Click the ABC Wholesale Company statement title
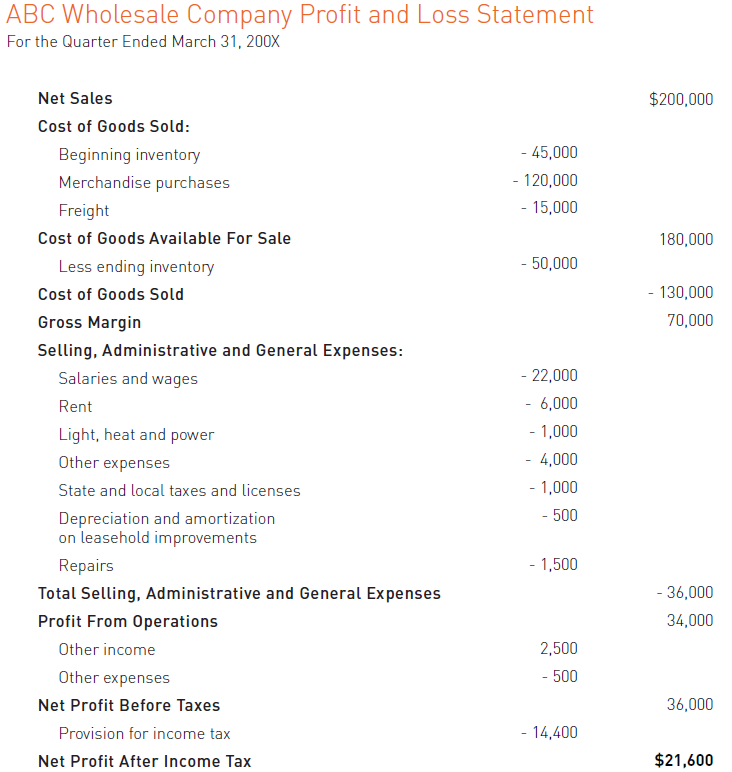732x772 pixels. tap(300, 16)
